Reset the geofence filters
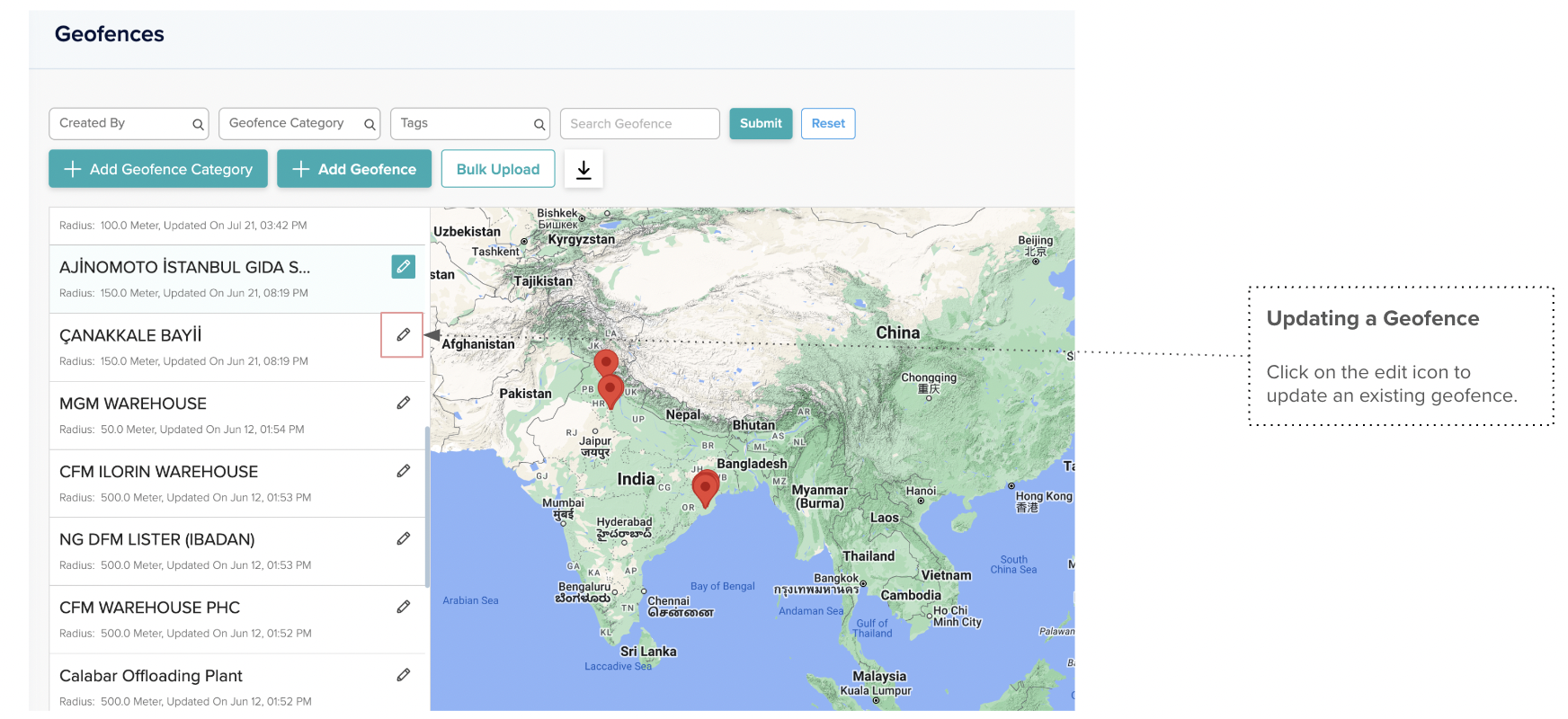This screenshot has width=1568, height=719. [827, 124]
